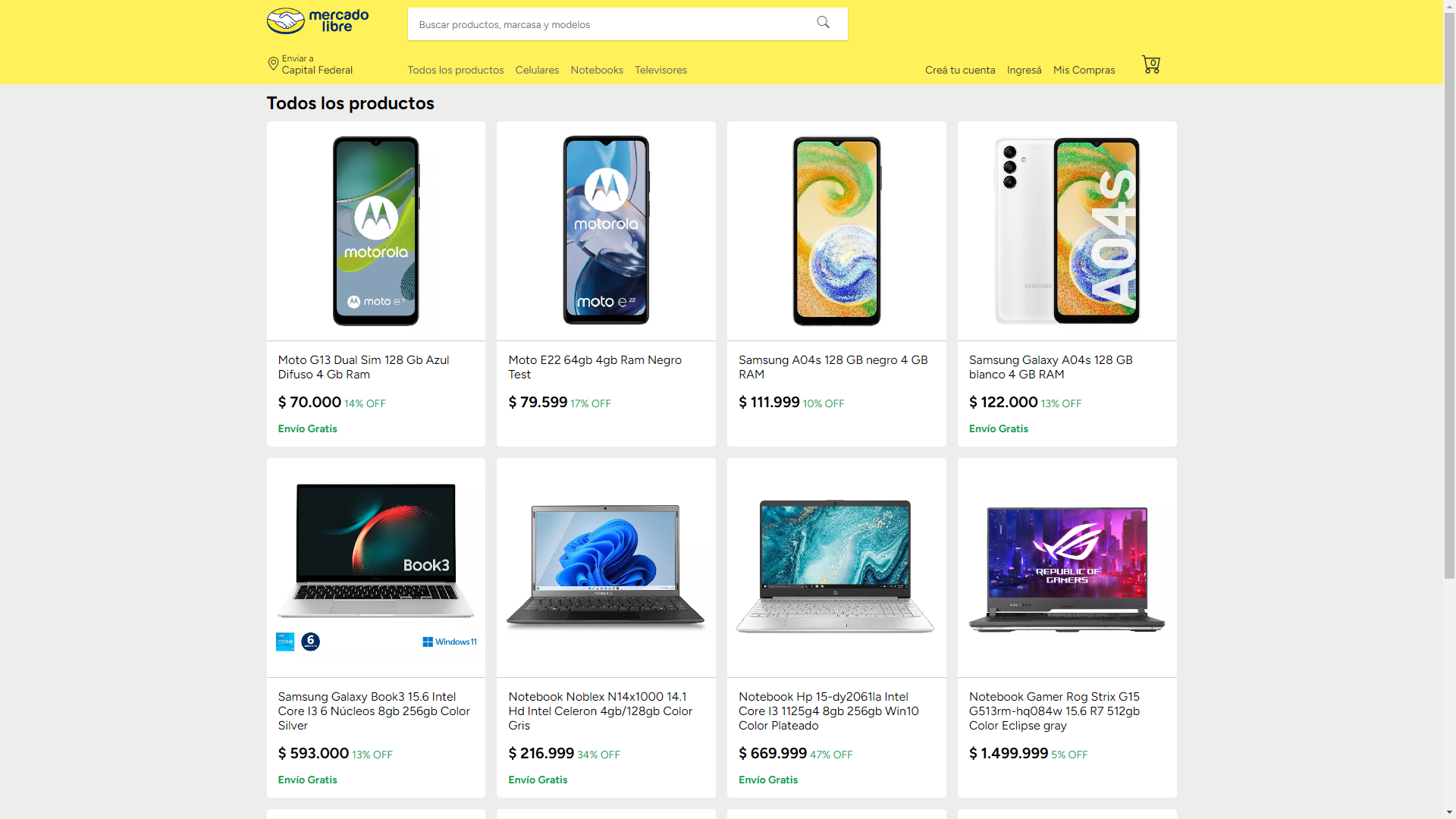Screen dimensions: 1456x819
Task: Click the 6 núcleos badge icon
Action: 311,642
